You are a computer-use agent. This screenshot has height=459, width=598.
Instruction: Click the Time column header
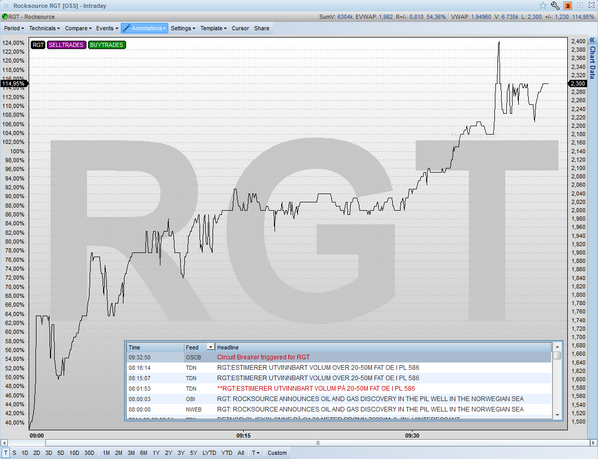[155, 347]
